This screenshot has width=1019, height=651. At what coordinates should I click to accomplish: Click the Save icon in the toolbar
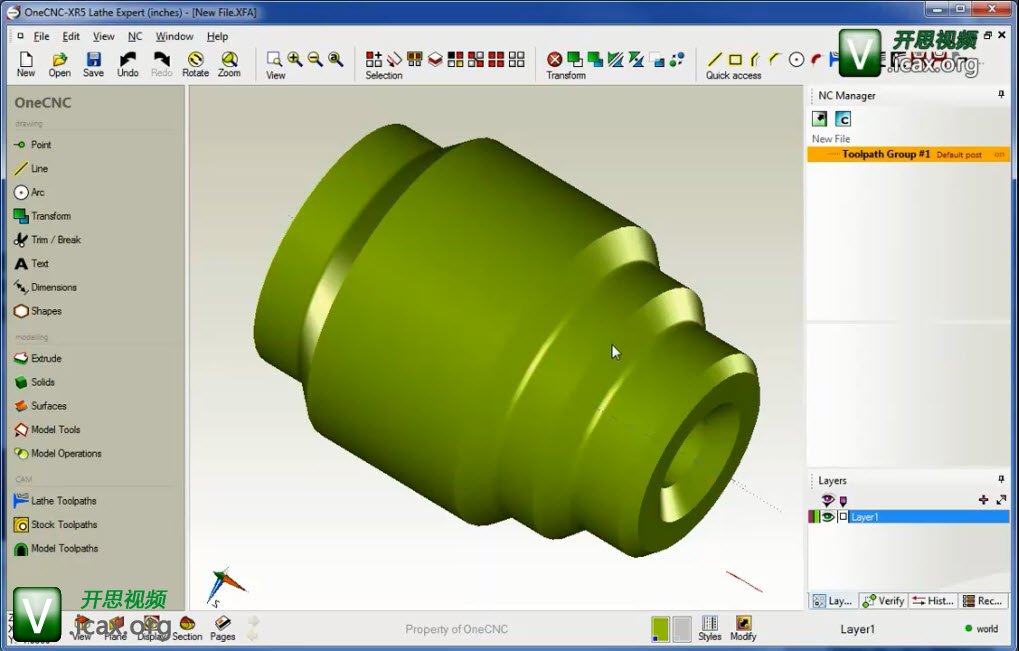point(93,61)
